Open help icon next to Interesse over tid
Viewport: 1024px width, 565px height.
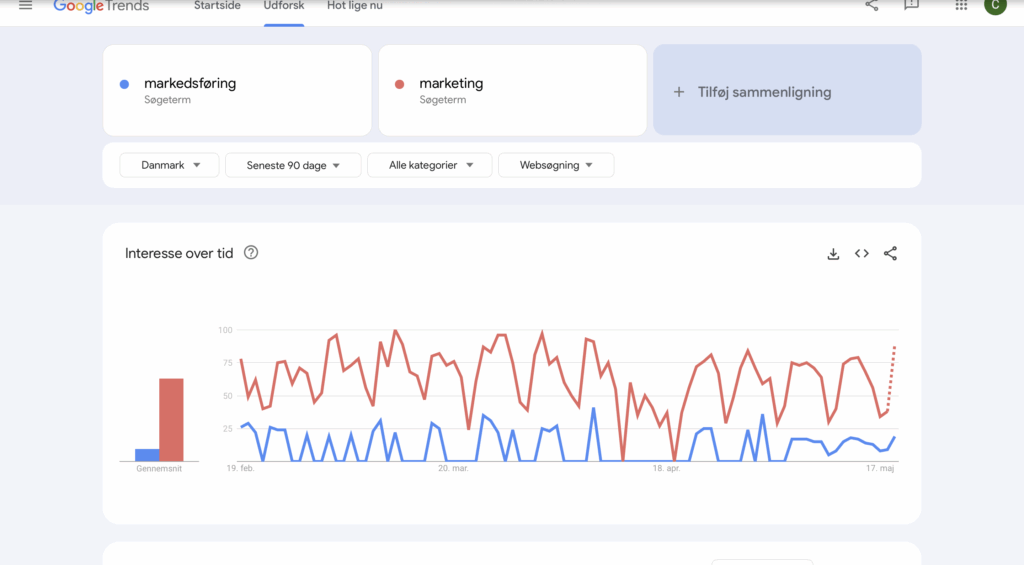point(251,253)
